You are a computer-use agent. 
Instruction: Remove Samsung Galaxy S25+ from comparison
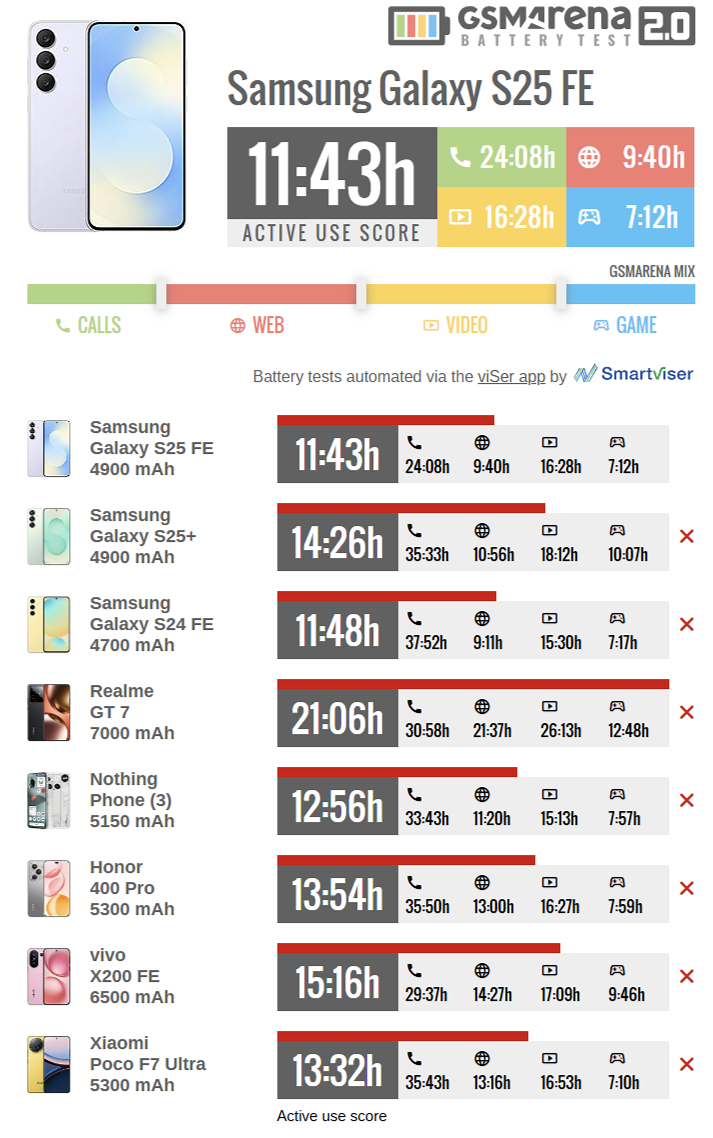coord(686,537)
